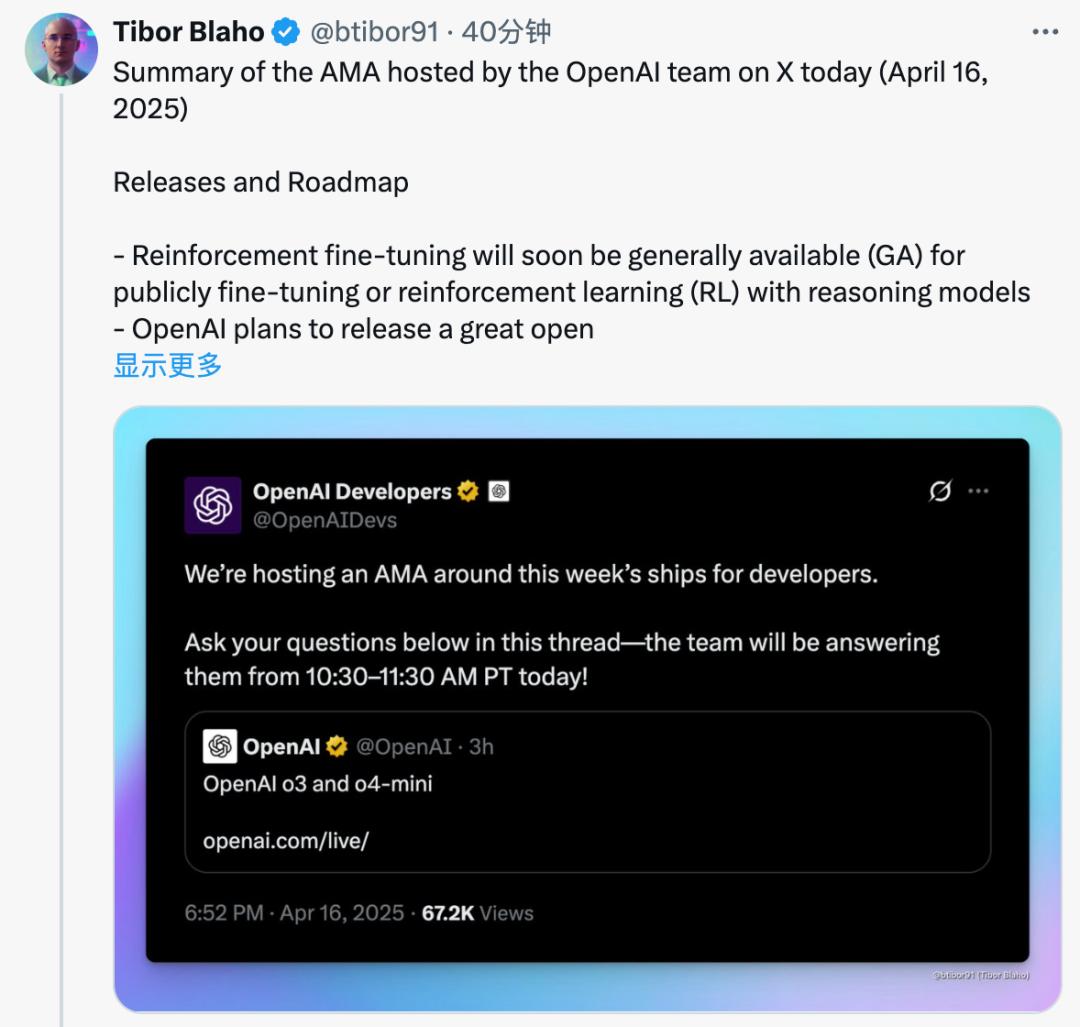Click the Tibor Blaho display name
1080x1027 pixels.
(x=188, y=32)
